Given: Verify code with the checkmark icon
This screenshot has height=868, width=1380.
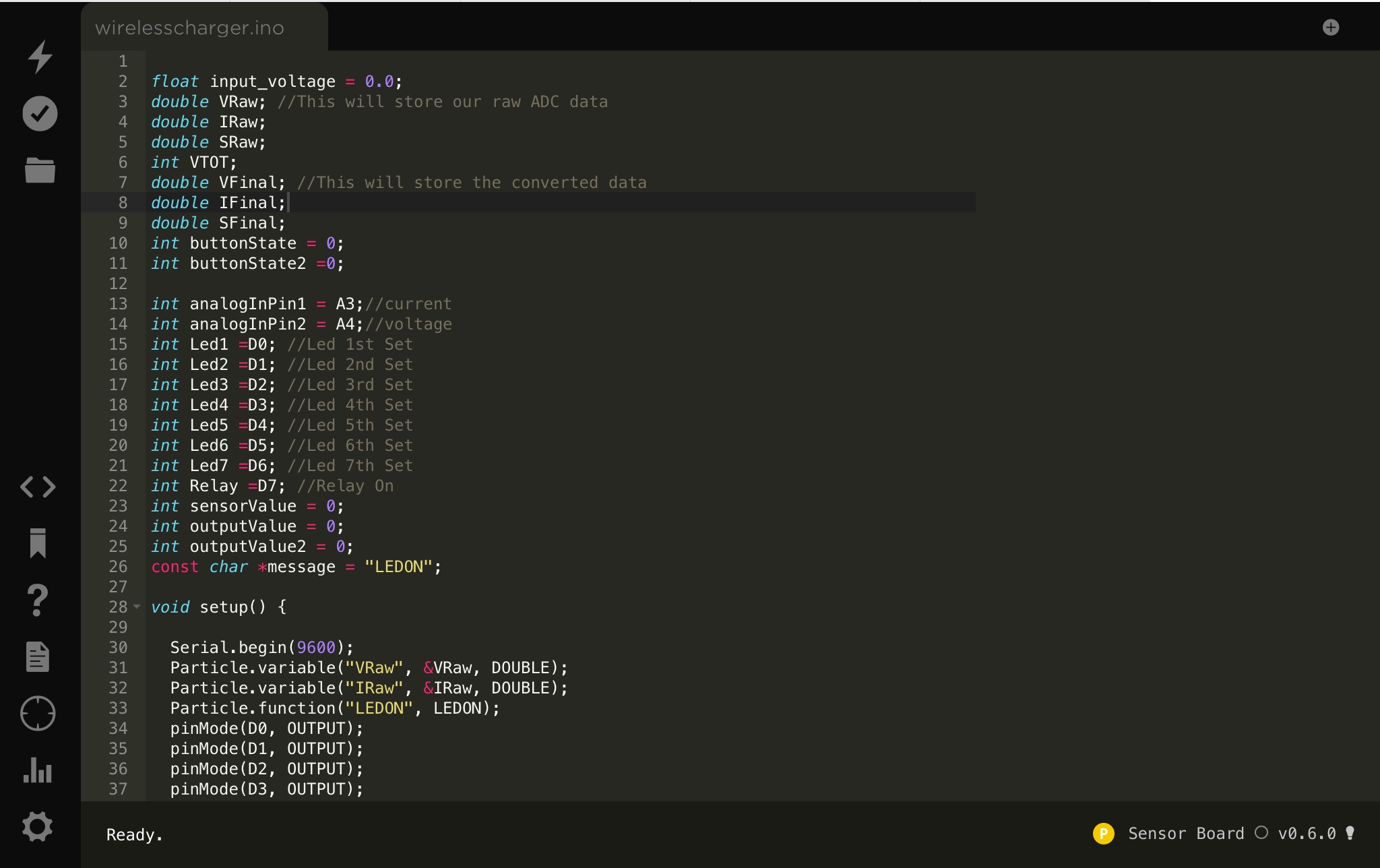Looking at the screenshot, I should [x=40, y=113].
